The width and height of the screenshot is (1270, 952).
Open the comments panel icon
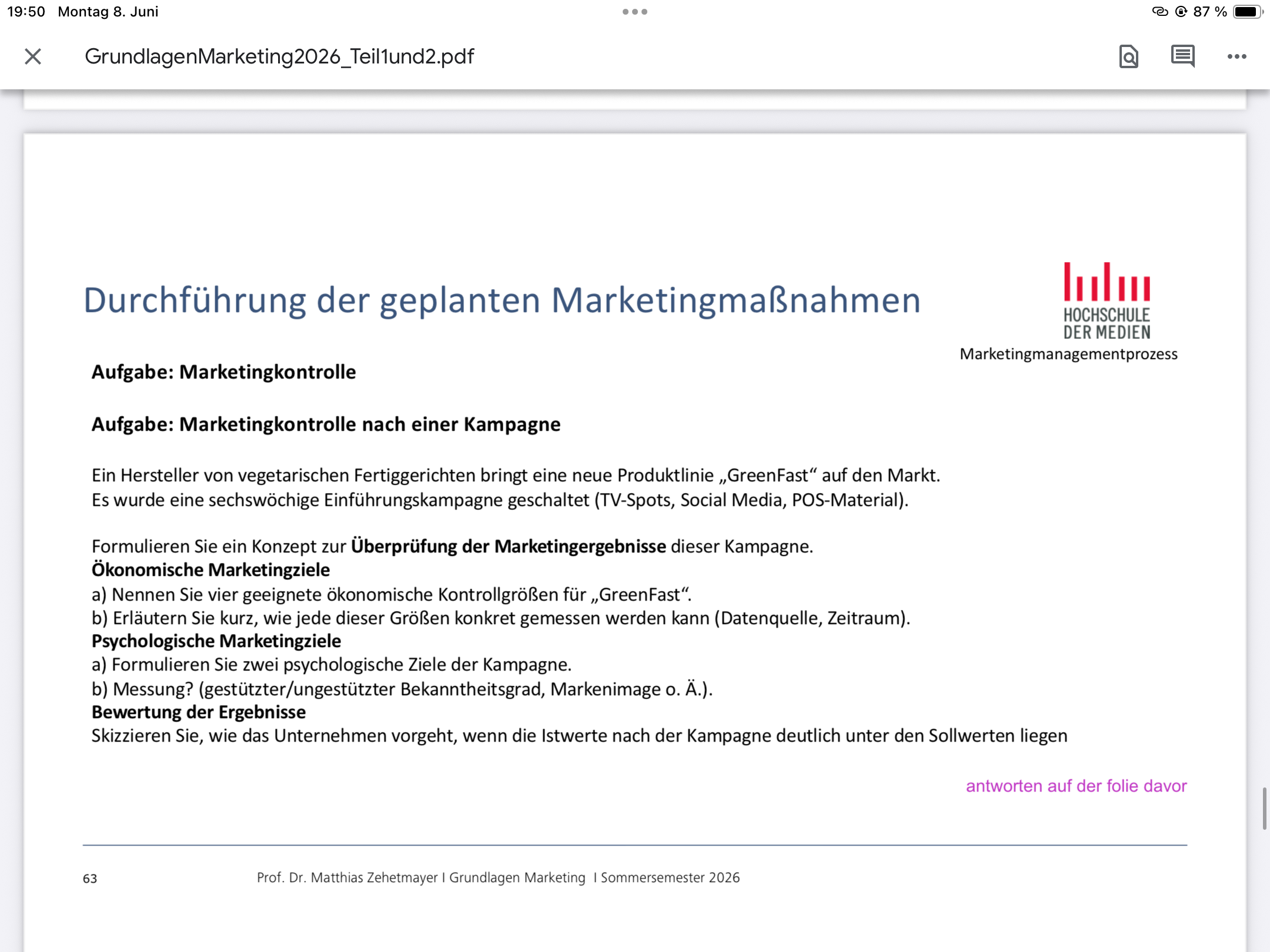tap(1182, 56)
